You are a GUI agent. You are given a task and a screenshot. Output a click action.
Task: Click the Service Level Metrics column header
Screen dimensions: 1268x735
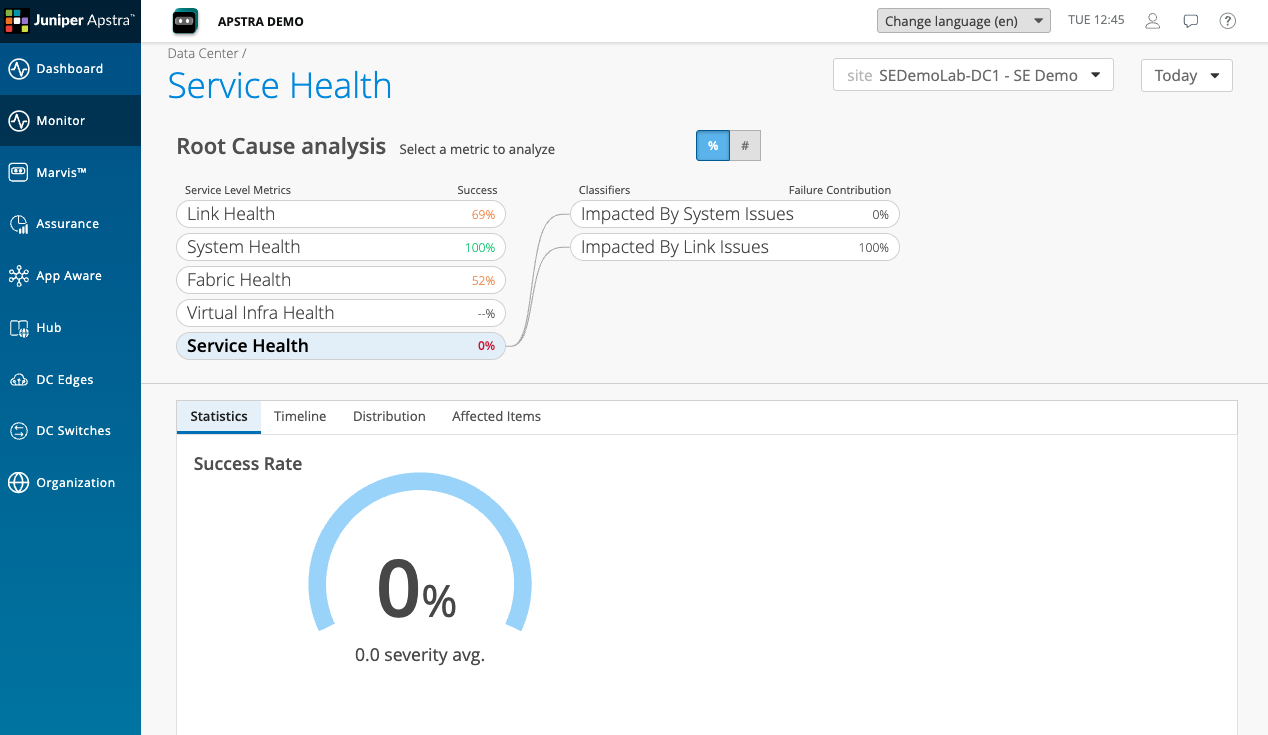238,190
